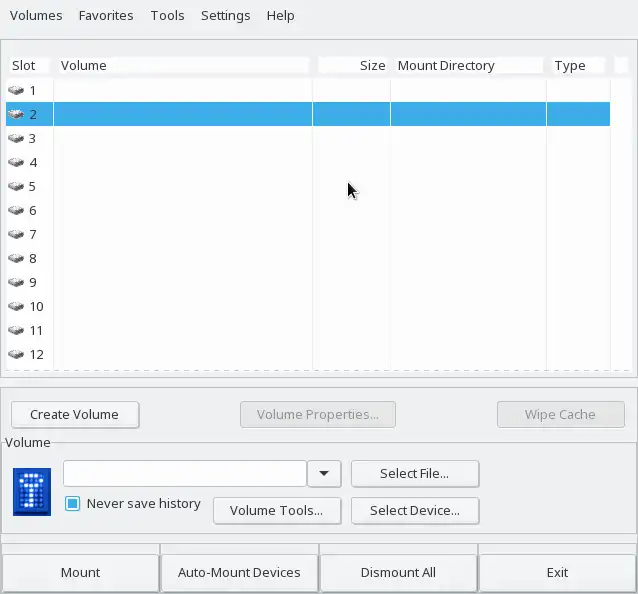638x594 pixels.
Task: Select slot number 7 text
Action: [33, 235]
